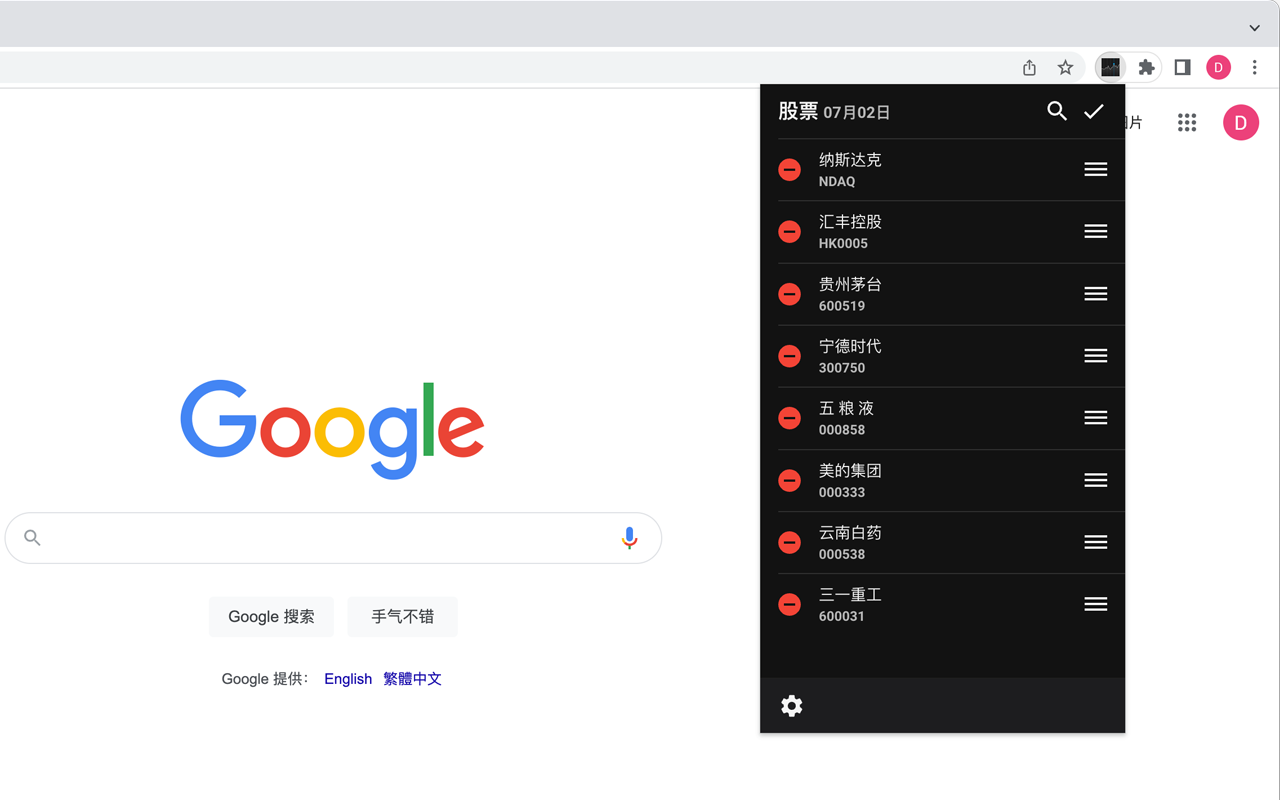Remove 美的集团 000333 via red minus icon
This screenshot has width=1280, height=800.
coord(789,481)
